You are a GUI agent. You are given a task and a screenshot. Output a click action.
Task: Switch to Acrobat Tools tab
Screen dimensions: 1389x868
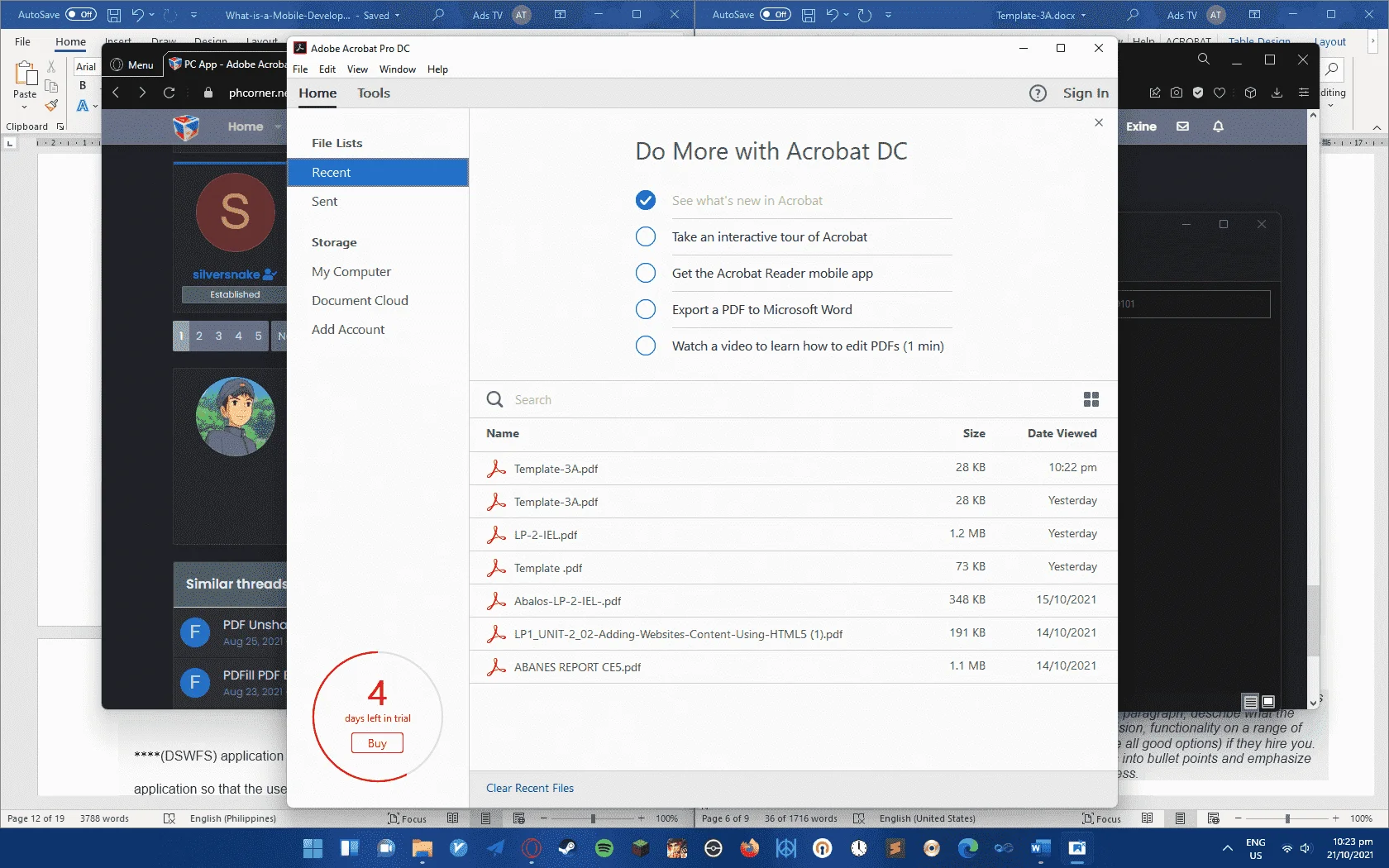pyautogui.click(x=374, y=93)
